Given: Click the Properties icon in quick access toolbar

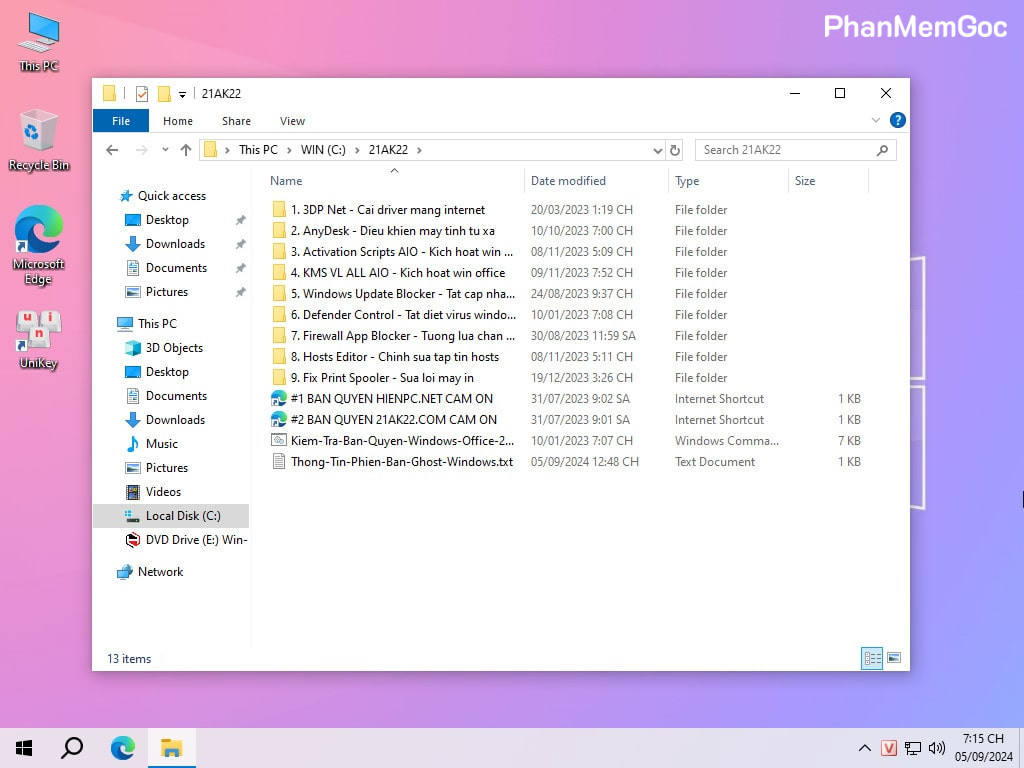Looking at the screenshot, I should point(141,94).
